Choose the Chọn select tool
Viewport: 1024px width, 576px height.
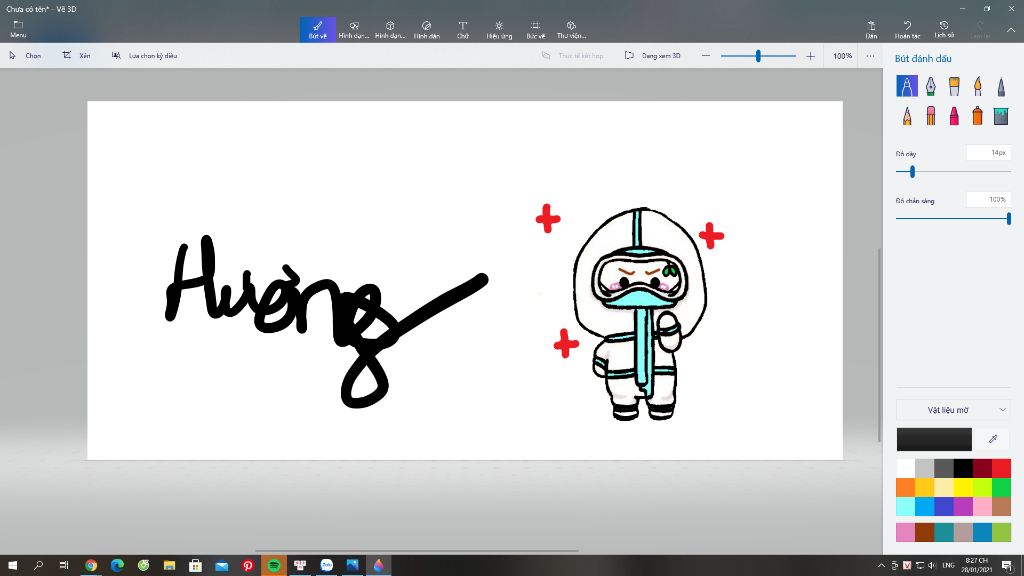(x=25, y=56)
